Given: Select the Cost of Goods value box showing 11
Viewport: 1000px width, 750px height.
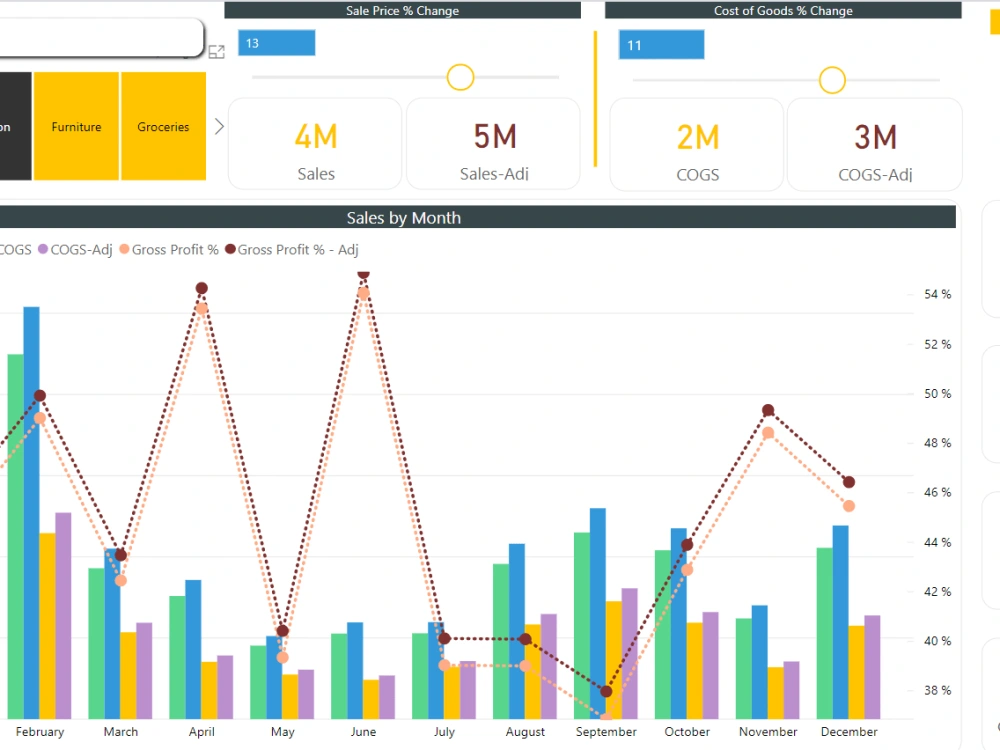Looking at the screenshot, I should (661, 44).
